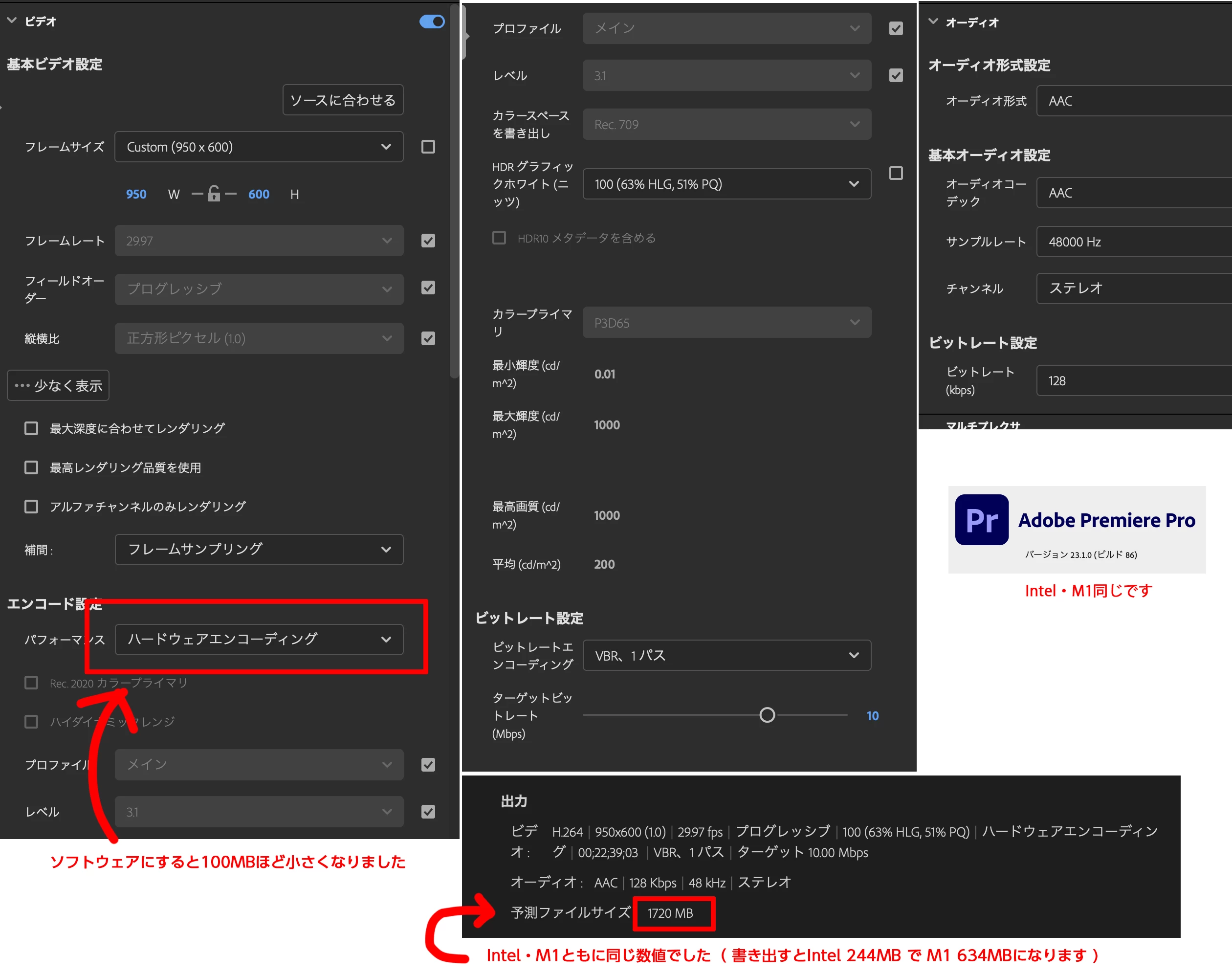1232x975 pixels.
Task: Click the Adobe Premiere Pro logo icon
Action: (982, 519)
